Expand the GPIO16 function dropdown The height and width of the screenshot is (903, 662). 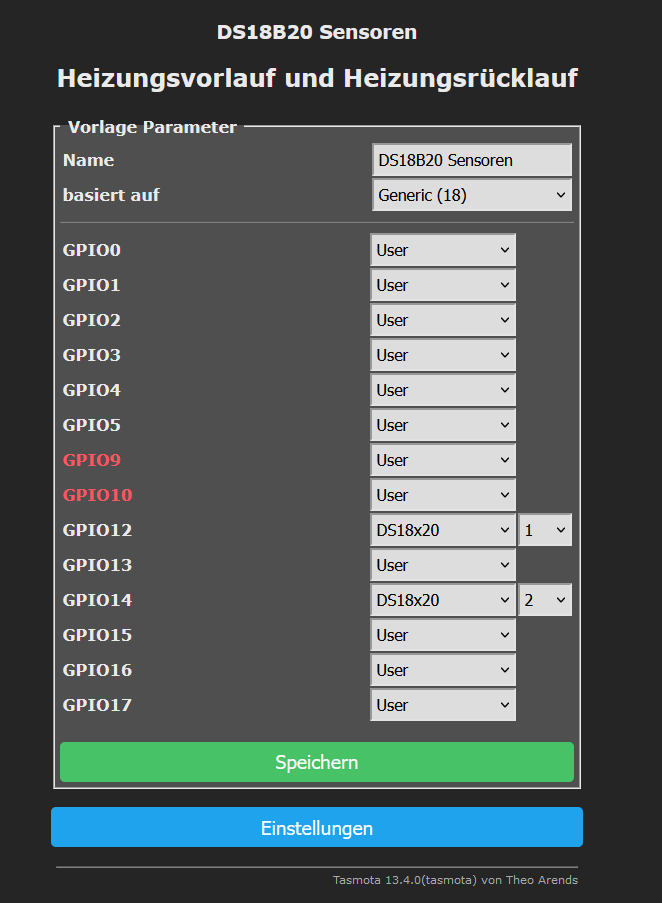coord(443,670)
